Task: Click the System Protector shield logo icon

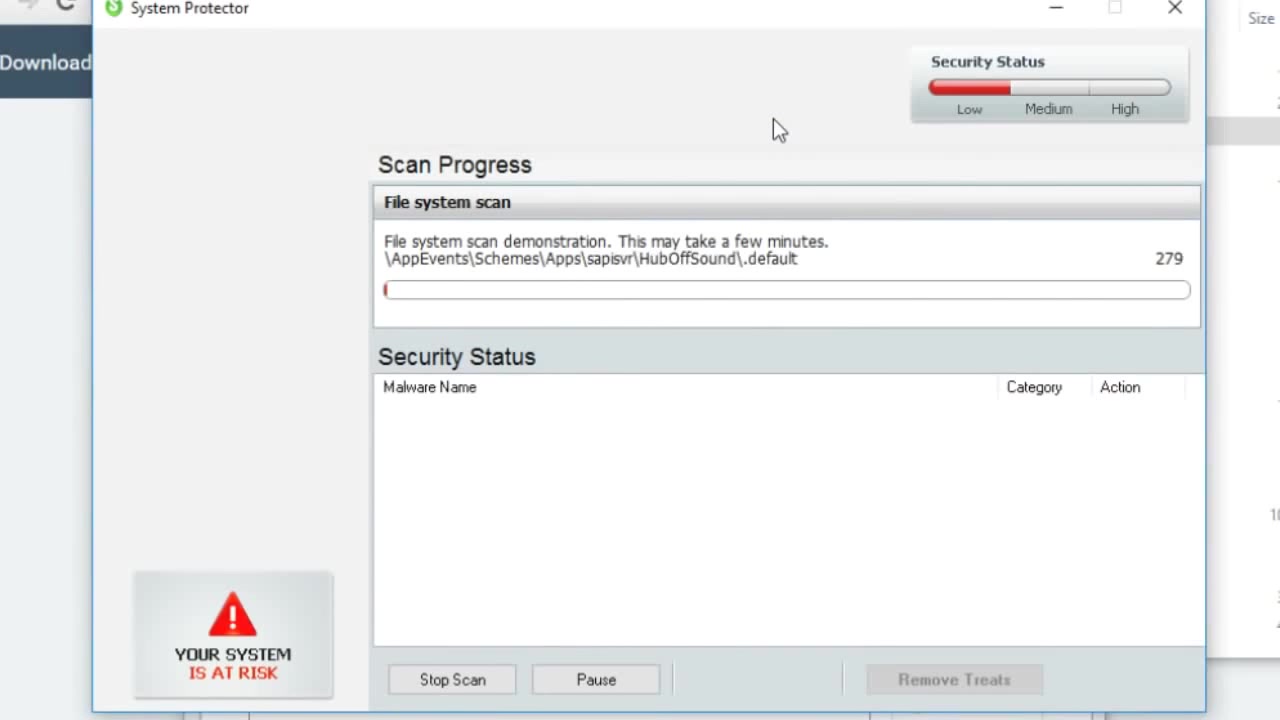Action: [x=113, y=8]
